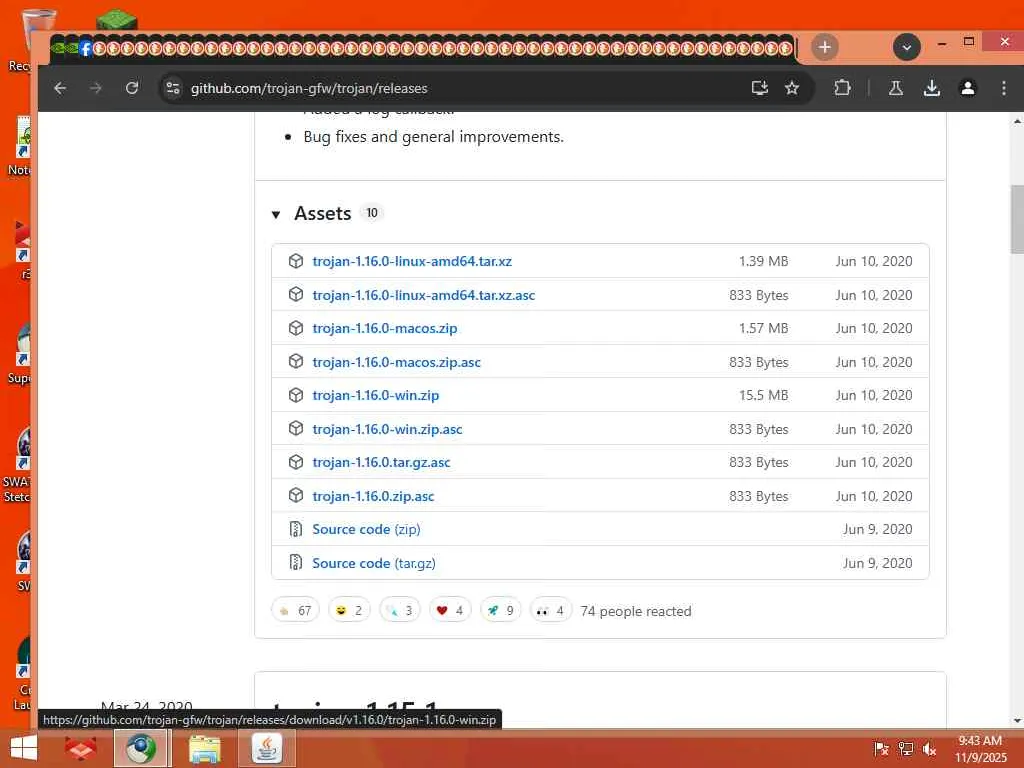The height and width of the screenshot is (768, 1024).
Task: Click the muted volume tray icon
Action: coord(929,748)
